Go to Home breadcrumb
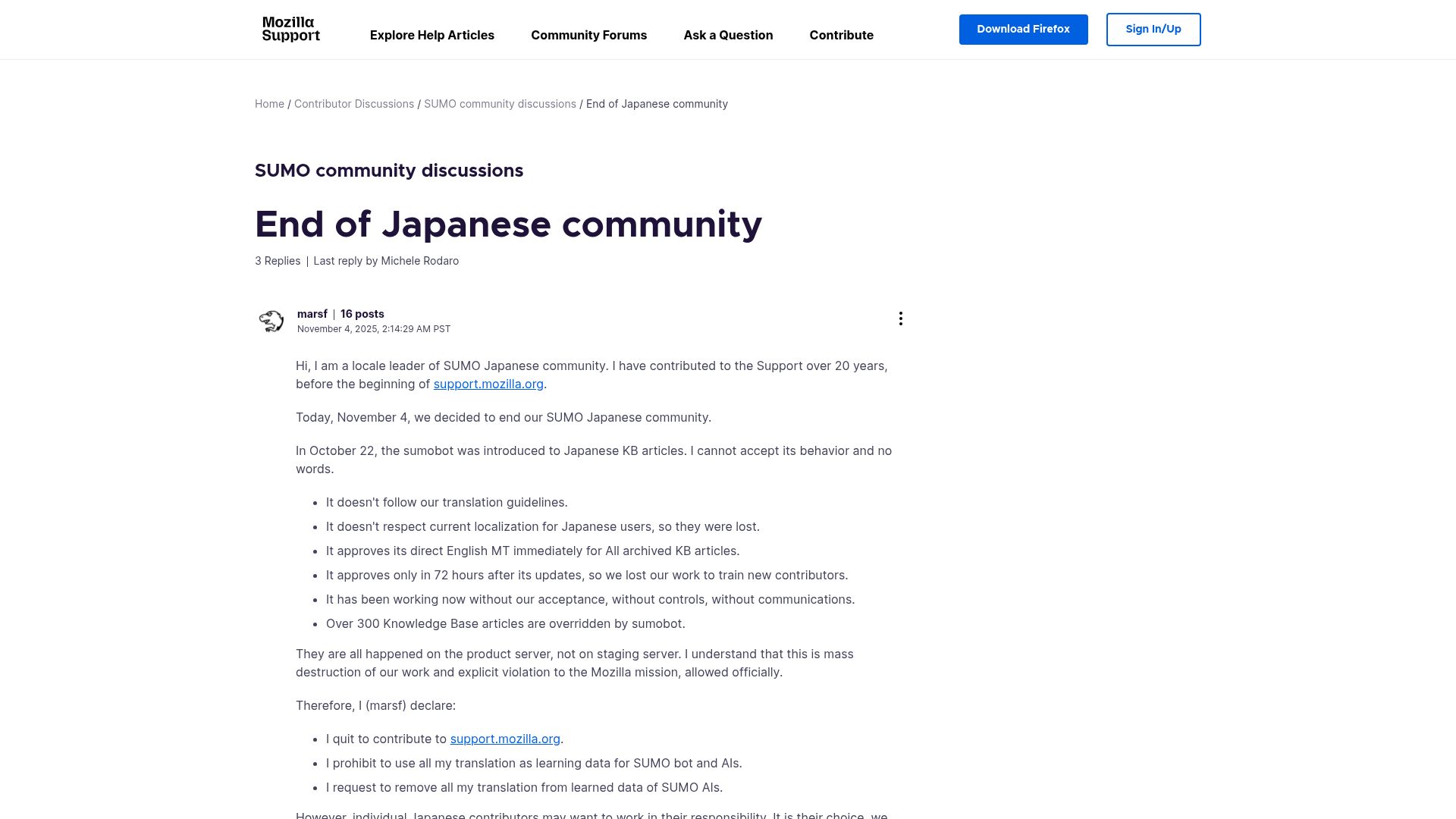Screen dimensions: 1456x819 (269, 104)
